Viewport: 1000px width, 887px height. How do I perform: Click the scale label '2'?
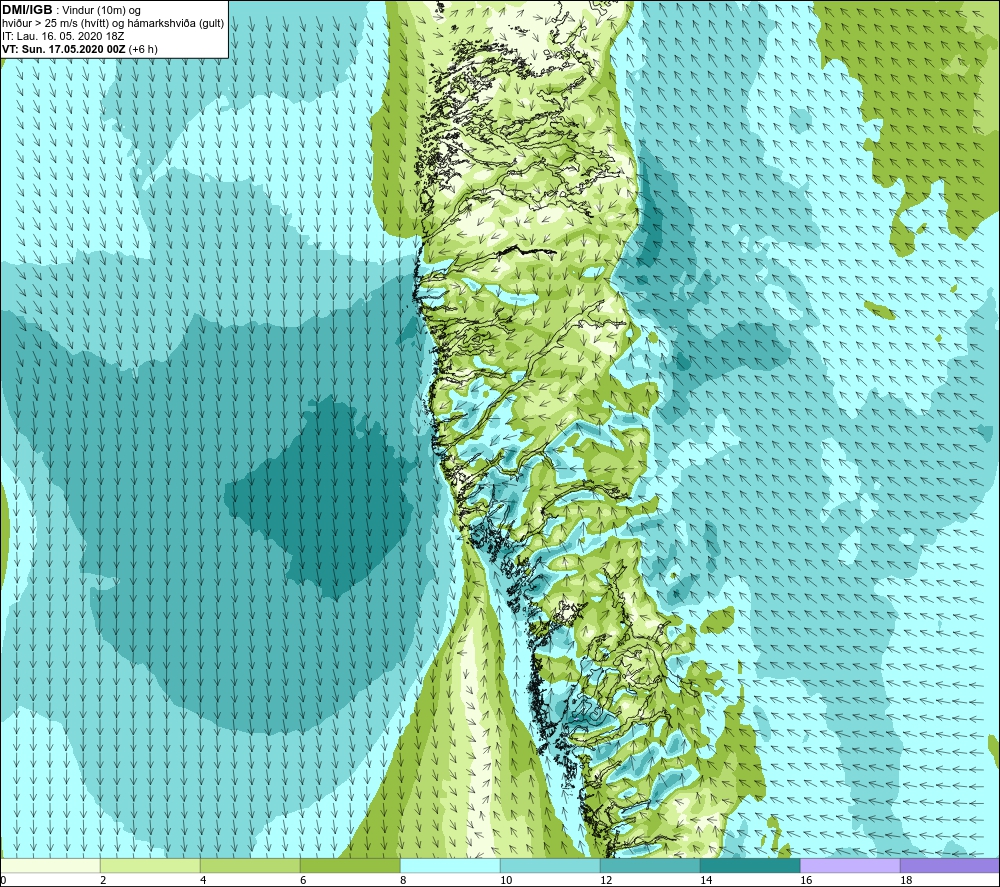click(103, 881)
